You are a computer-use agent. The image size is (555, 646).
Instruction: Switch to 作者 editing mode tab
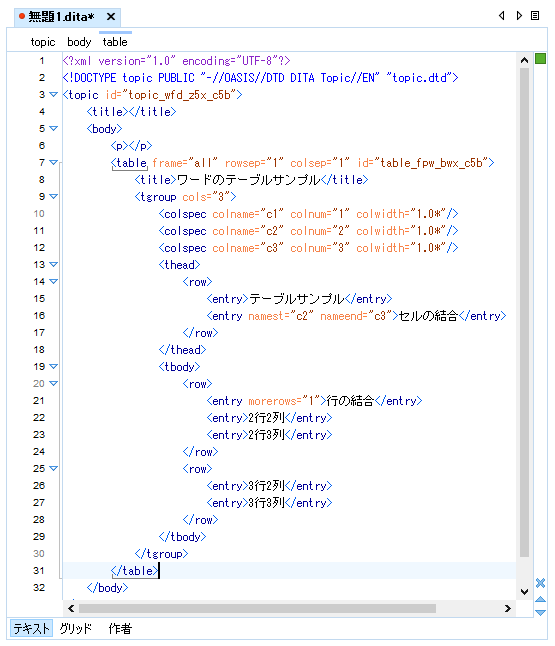120,629
